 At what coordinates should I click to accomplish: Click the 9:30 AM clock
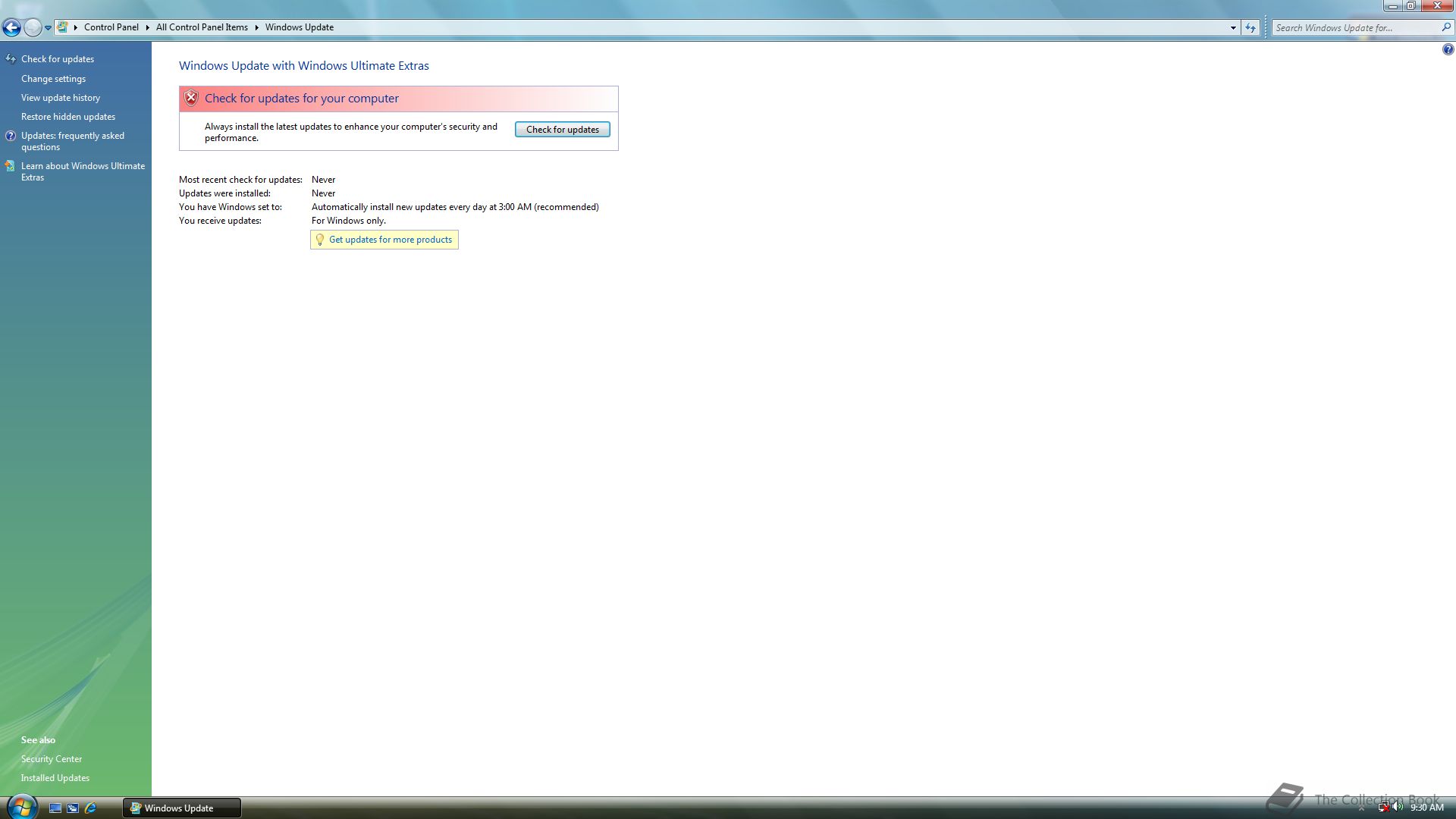click(1426, 808)
